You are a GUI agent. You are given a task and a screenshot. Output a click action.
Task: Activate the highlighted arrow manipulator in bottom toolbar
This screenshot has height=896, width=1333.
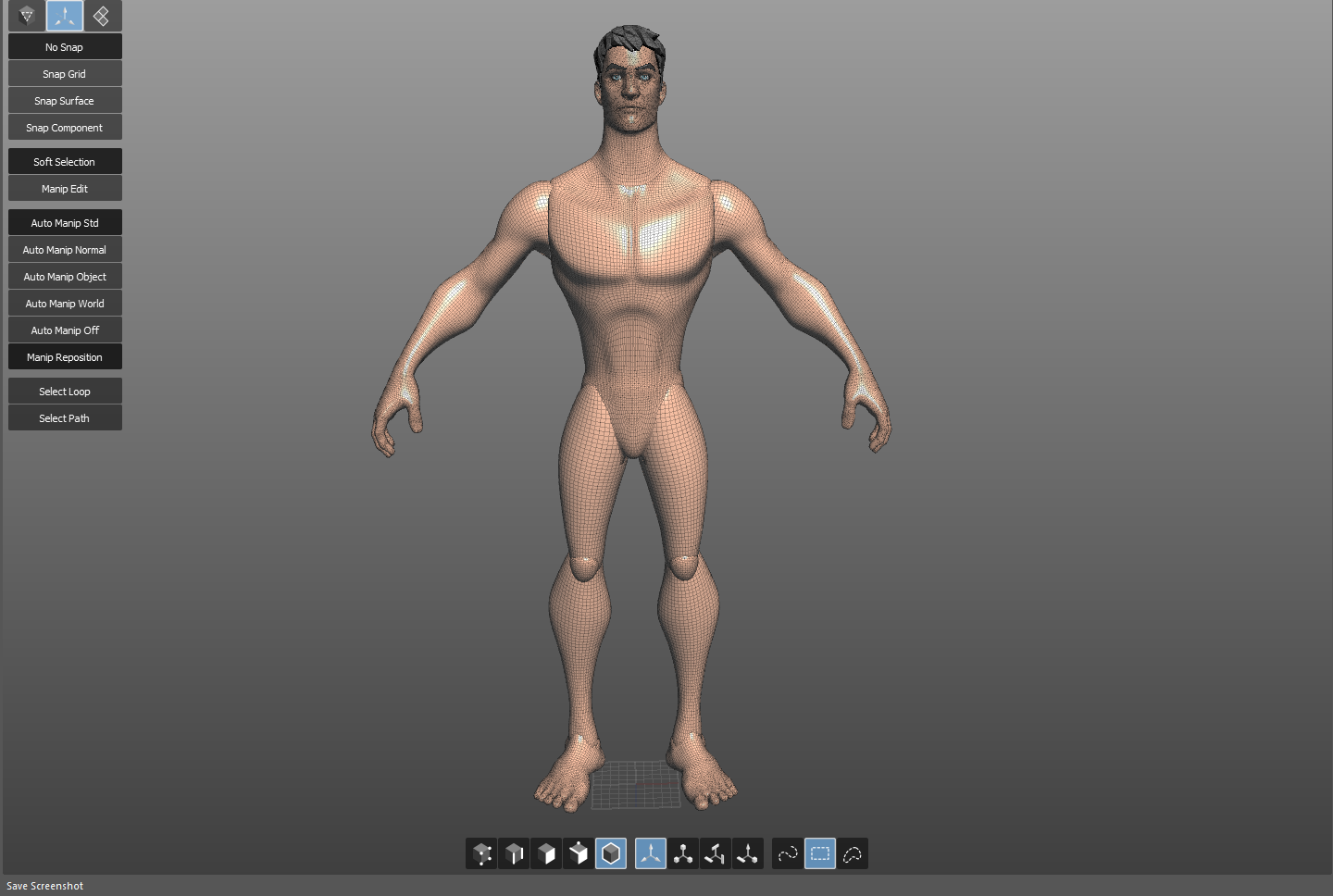tap(651, 853)
